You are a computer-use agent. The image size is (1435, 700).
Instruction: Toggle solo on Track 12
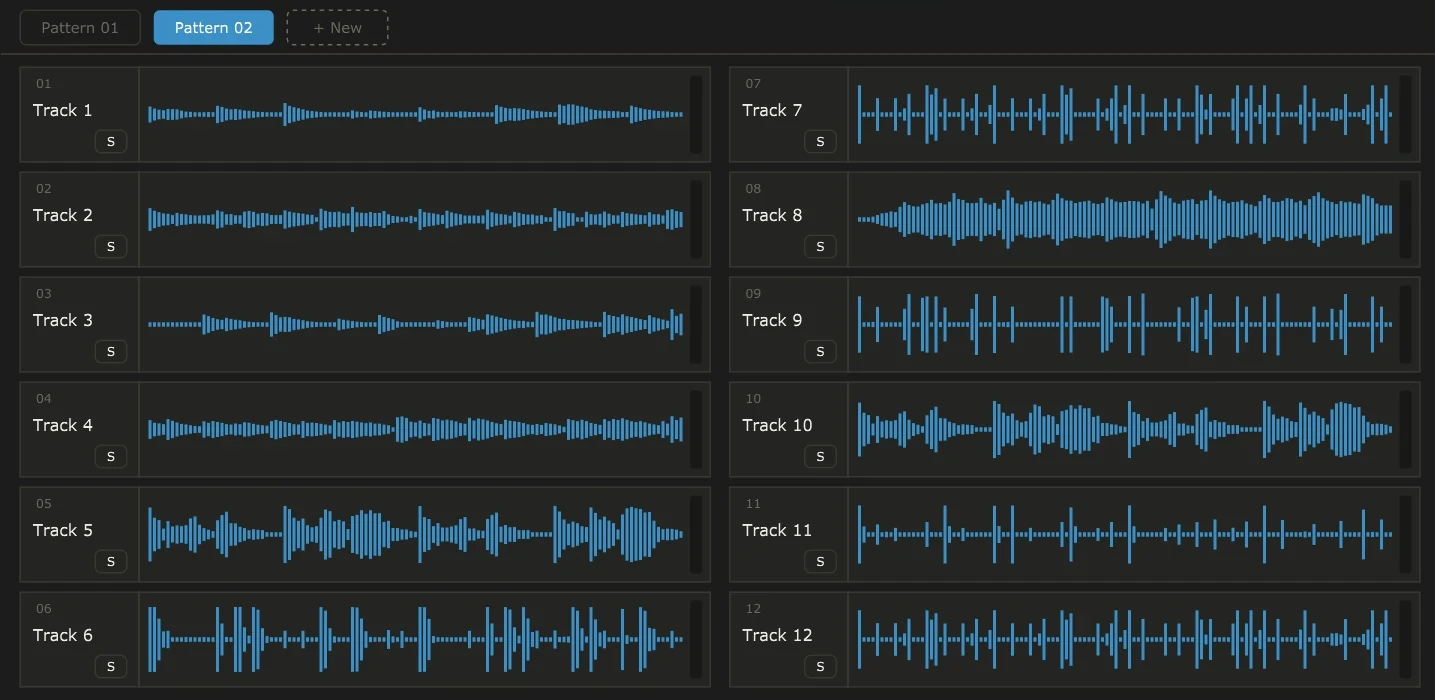pos(820,667)
